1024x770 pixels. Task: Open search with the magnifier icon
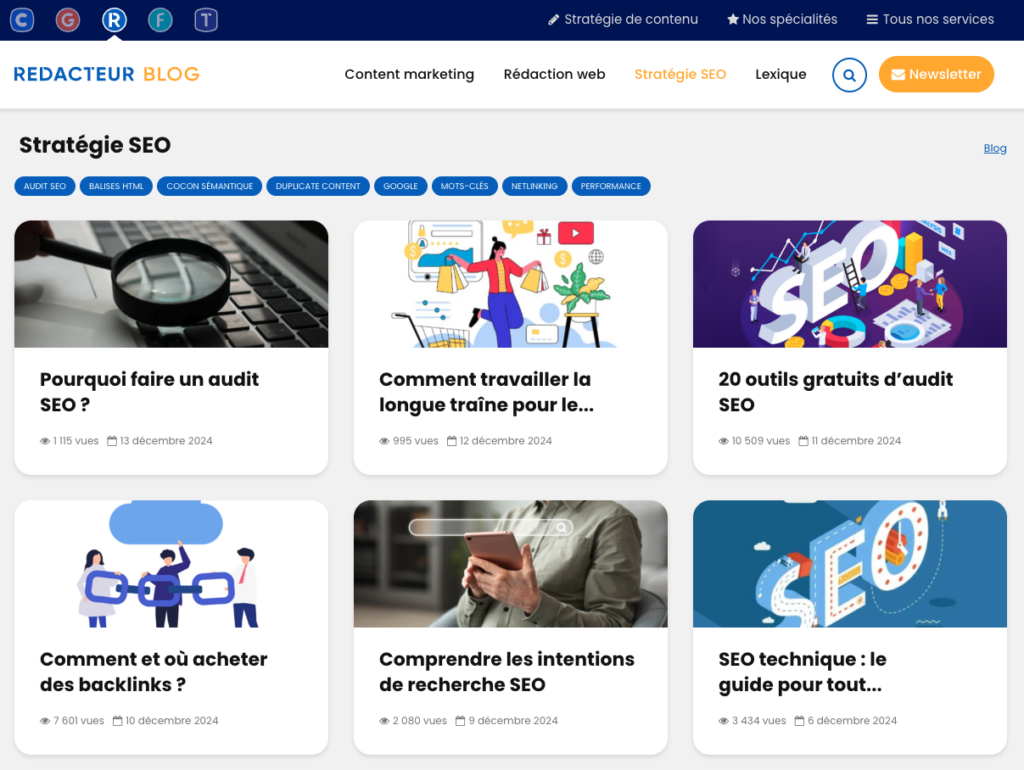pos(849,75)
